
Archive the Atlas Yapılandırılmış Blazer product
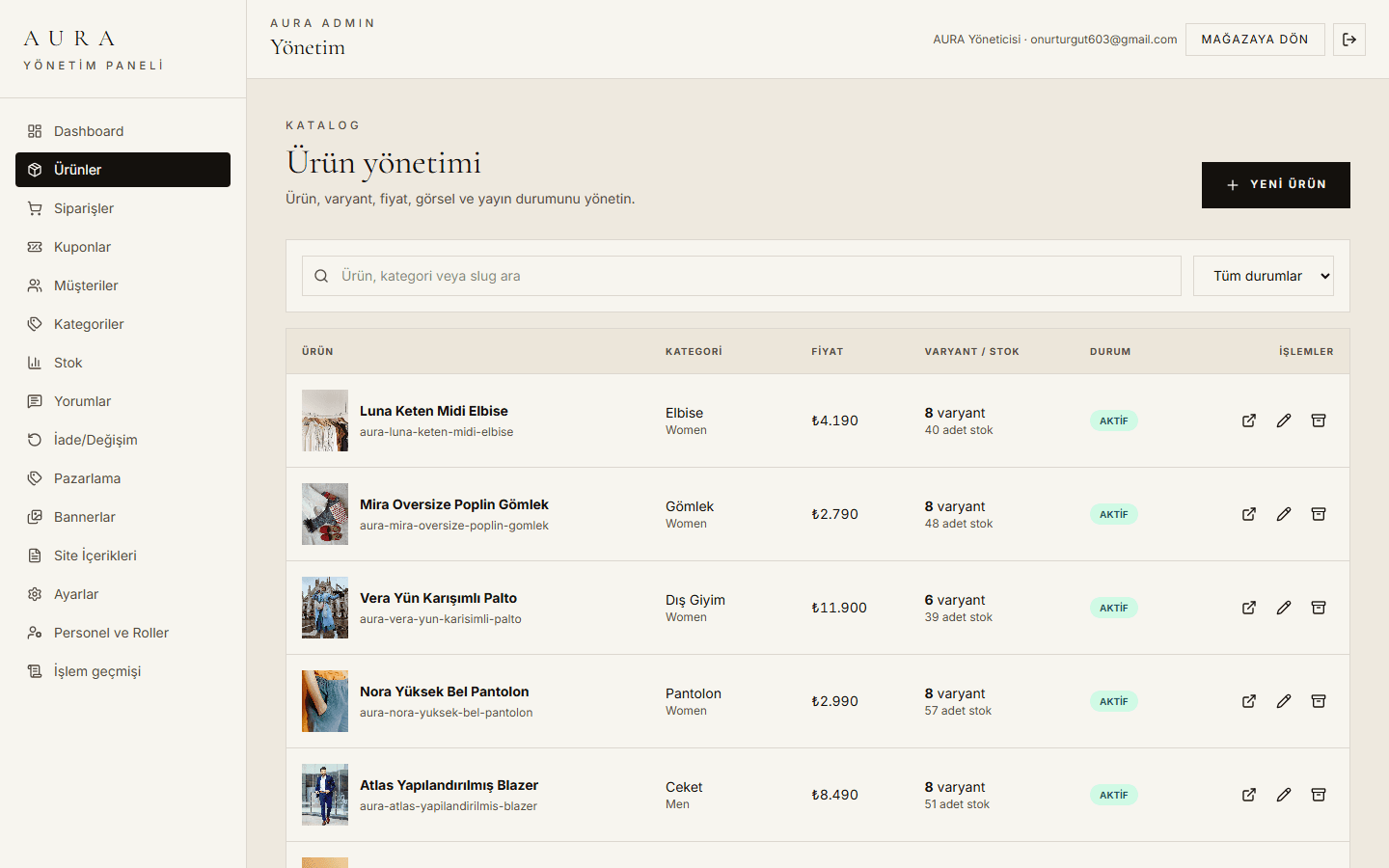pos(1319,795)
